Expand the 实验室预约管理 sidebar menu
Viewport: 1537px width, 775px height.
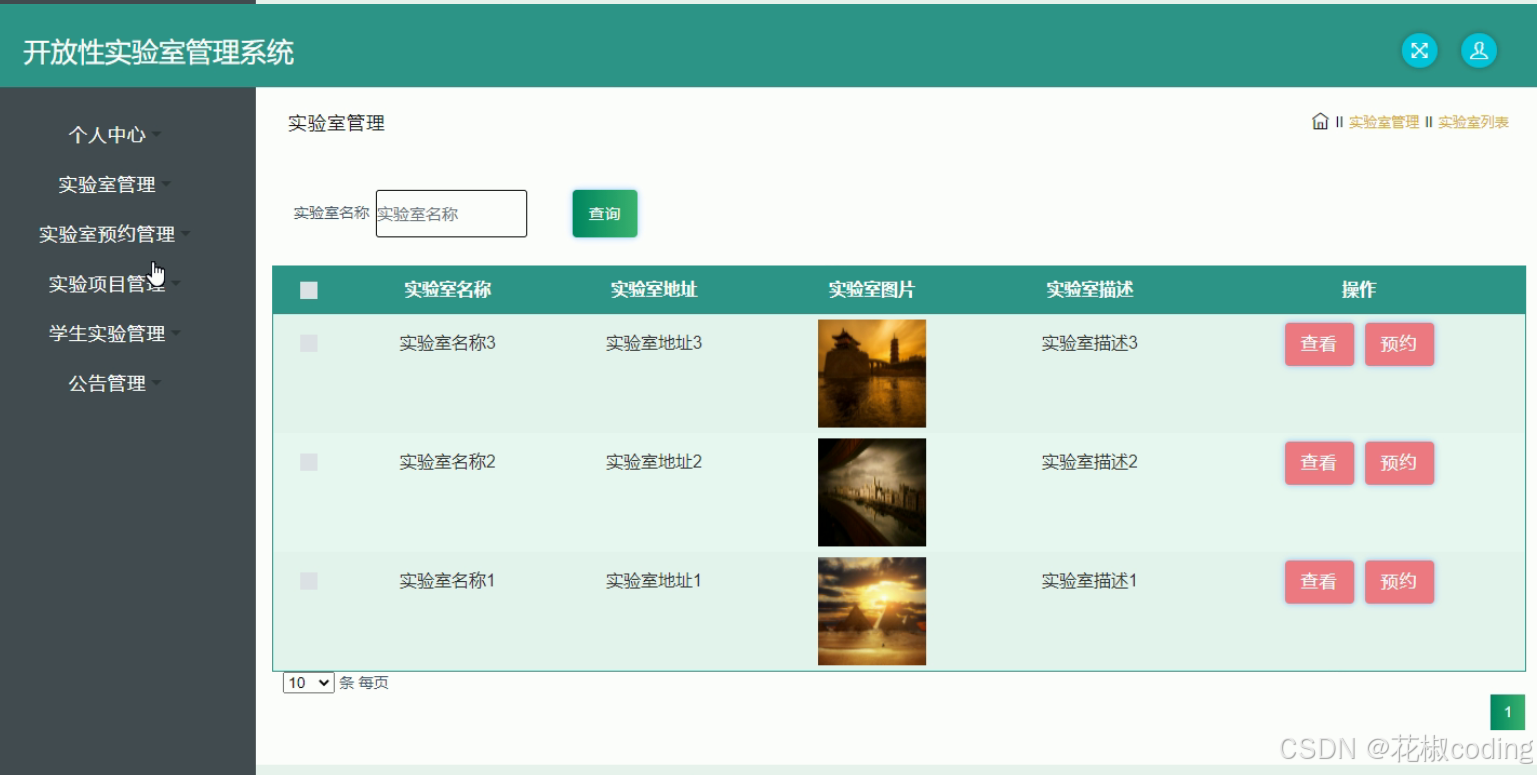coord(107,234)
